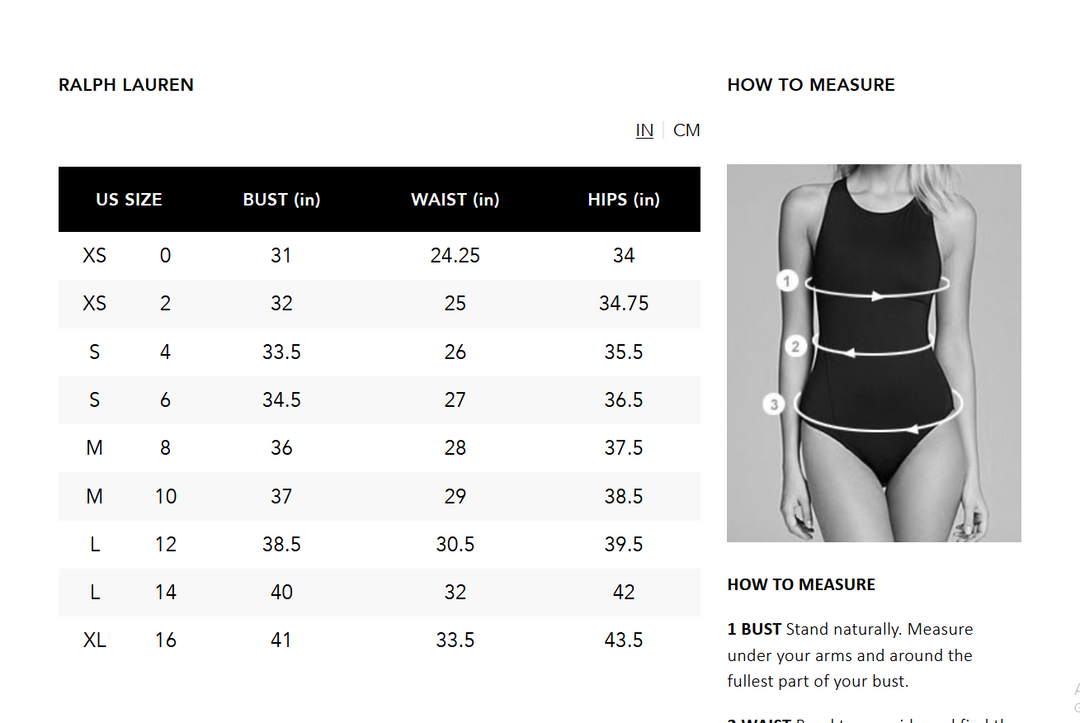1080x723 pixels.
Task: Select the XL size 16 row
Action: pos(380,639)
